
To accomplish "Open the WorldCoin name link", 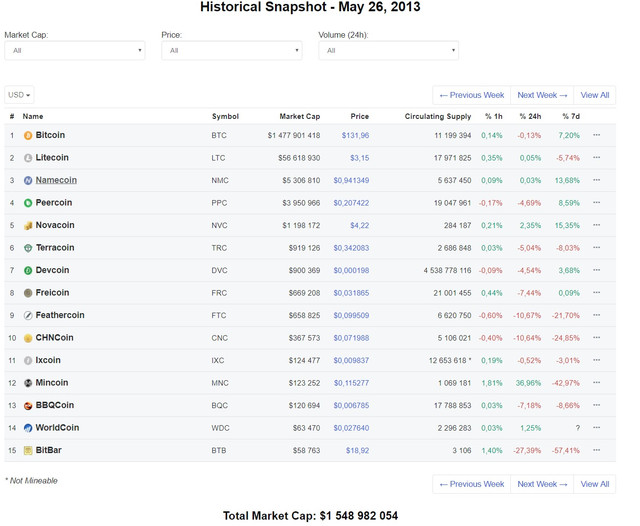I will [57, 428].
